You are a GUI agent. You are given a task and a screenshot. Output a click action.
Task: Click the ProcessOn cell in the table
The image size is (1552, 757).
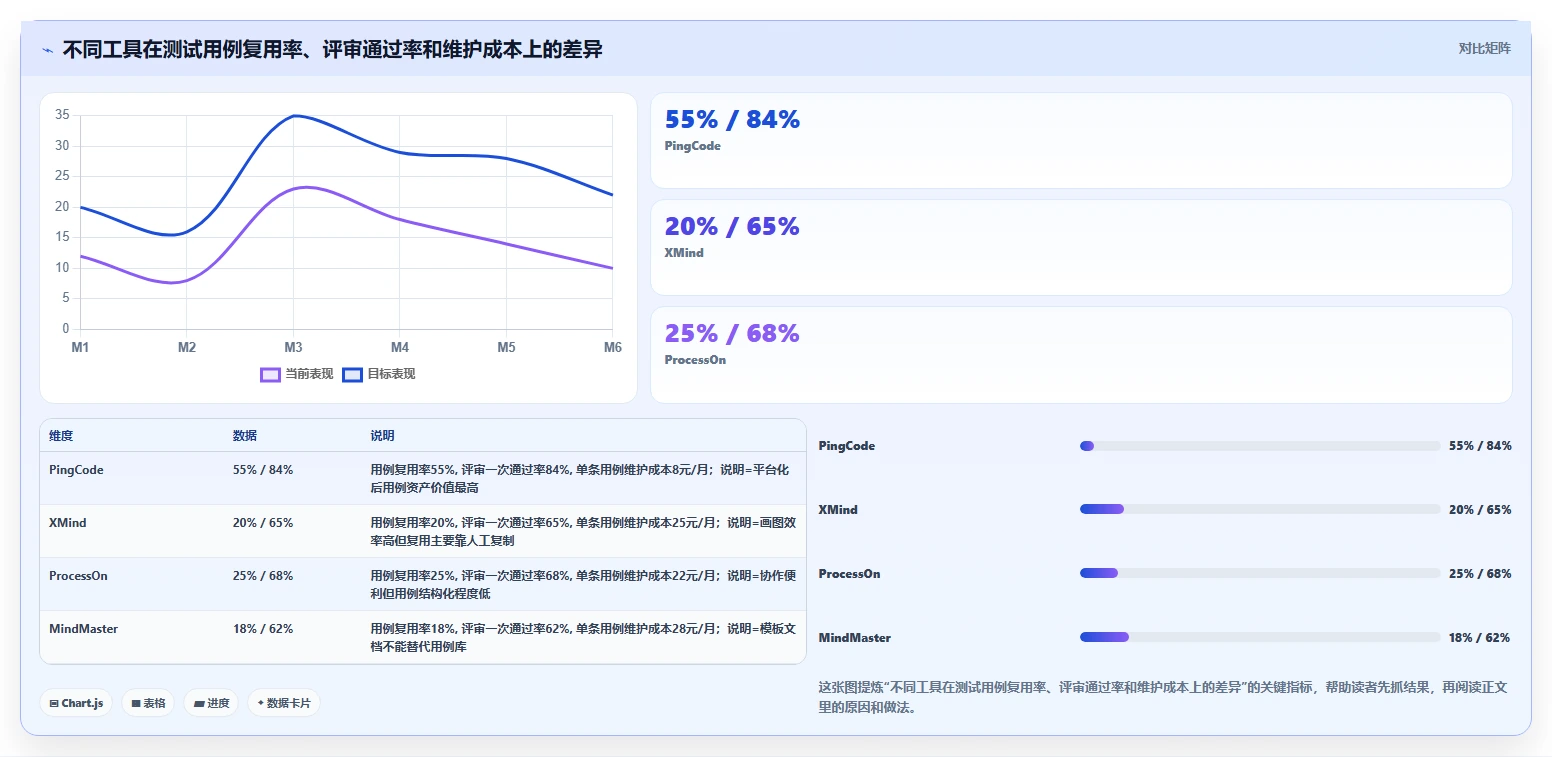click(78, 576)
